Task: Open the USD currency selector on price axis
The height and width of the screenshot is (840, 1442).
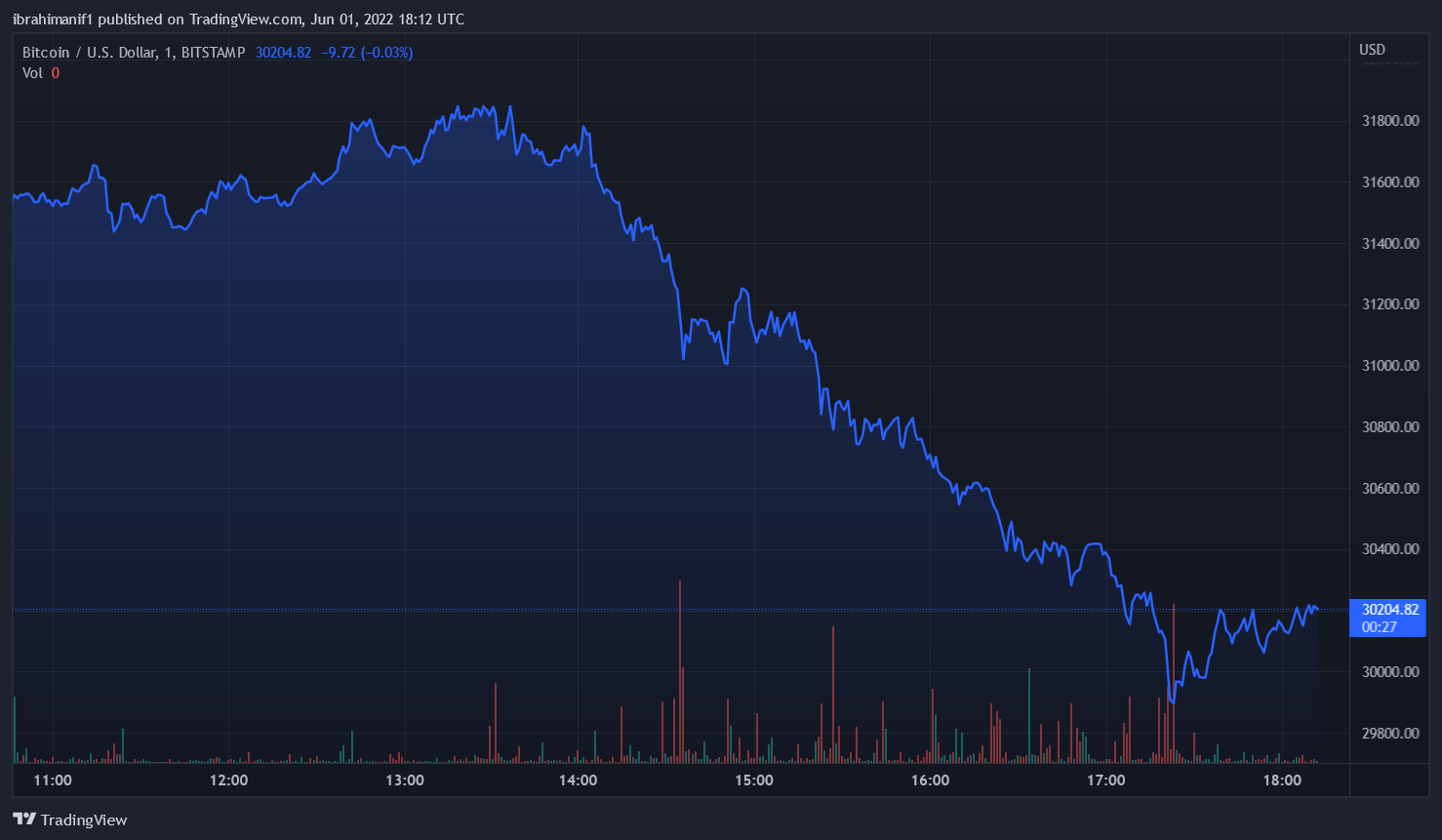Action: click(x=1372, y=50)
